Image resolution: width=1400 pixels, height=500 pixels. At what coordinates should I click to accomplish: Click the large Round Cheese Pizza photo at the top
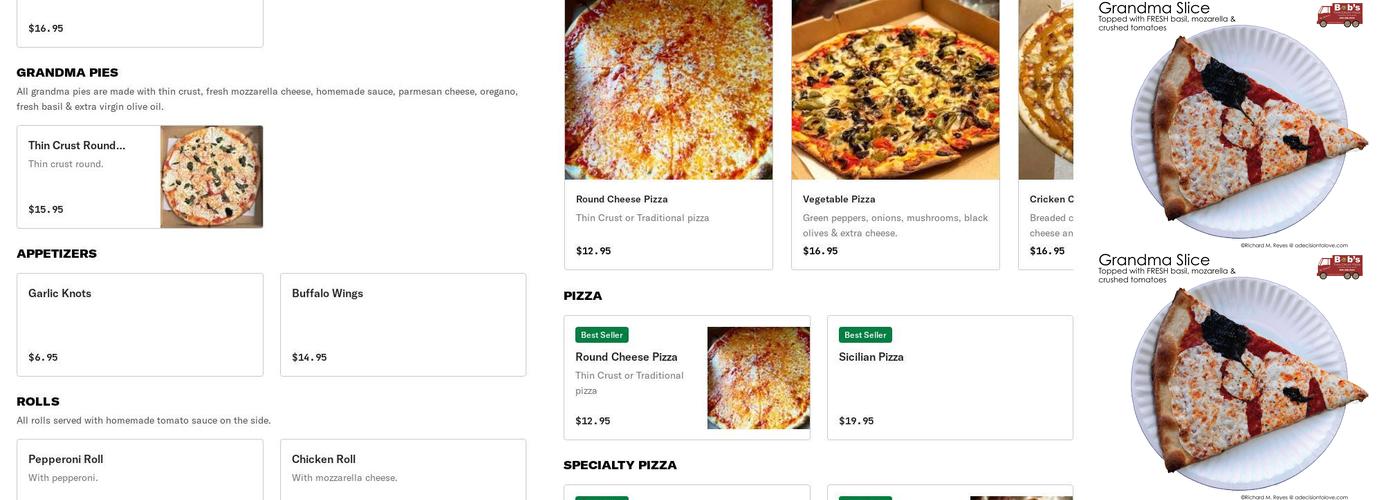tap(668, 90)
